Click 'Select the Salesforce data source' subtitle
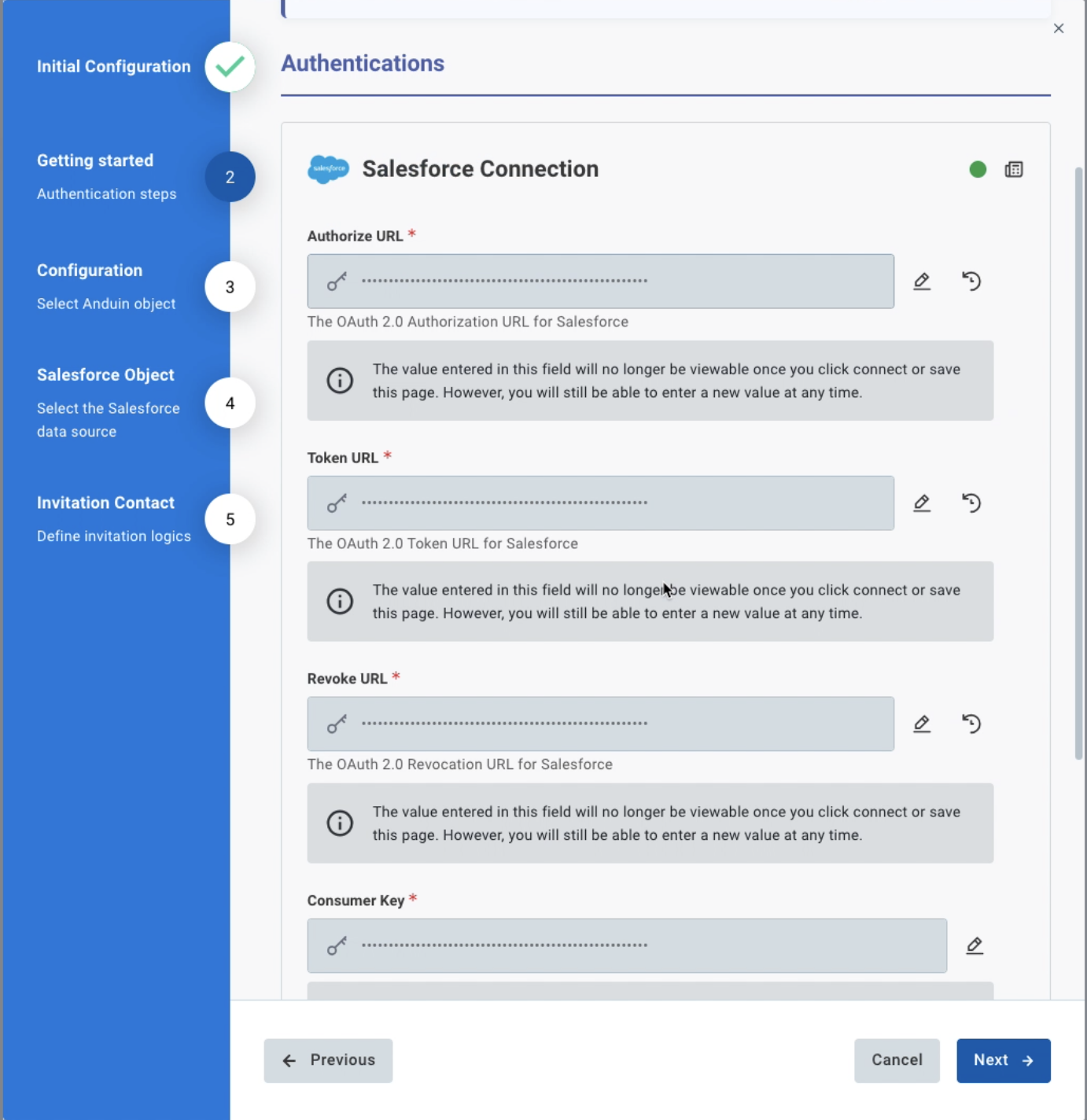1087x1120 pixels. [108, 420]
